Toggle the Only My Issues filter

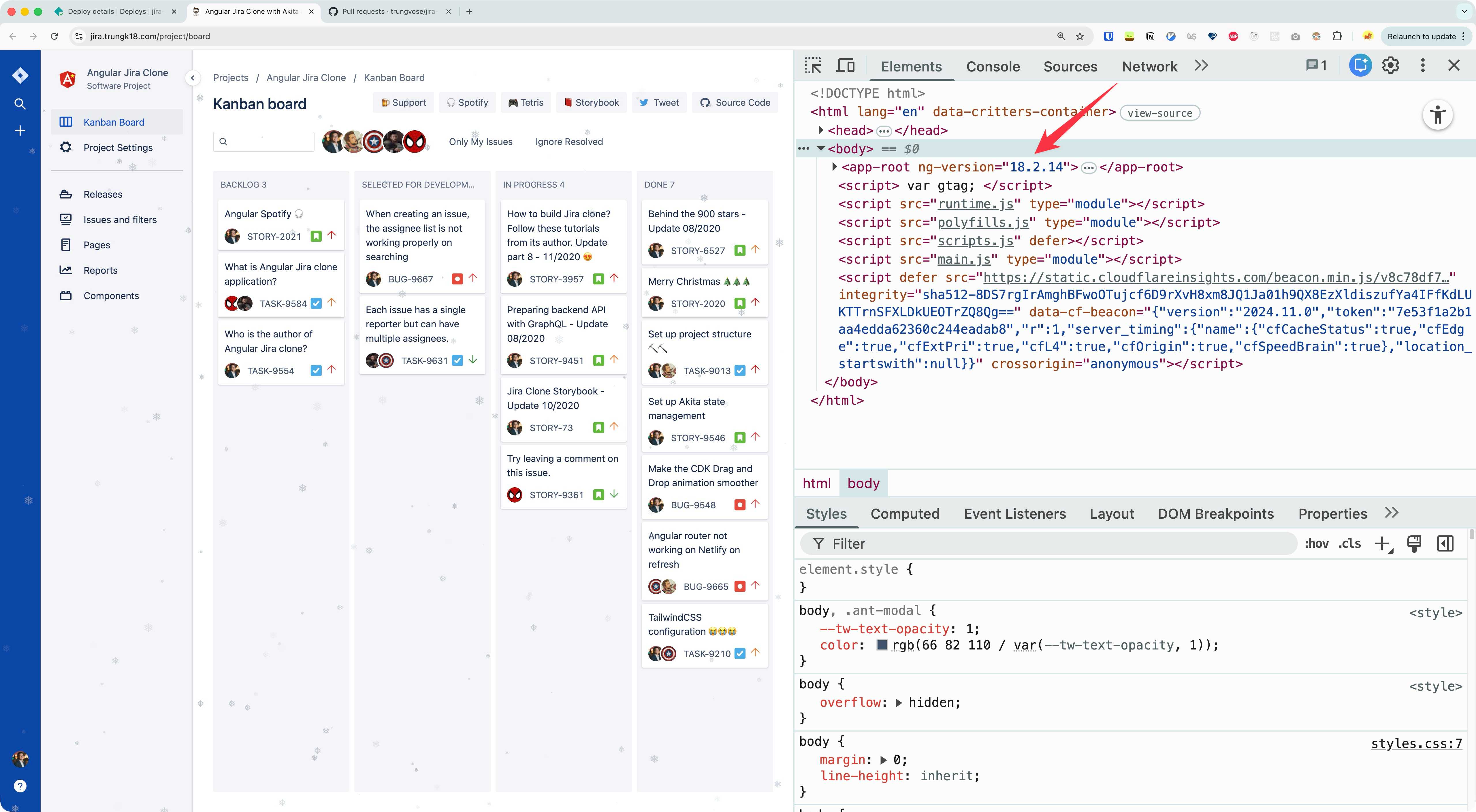480,141
